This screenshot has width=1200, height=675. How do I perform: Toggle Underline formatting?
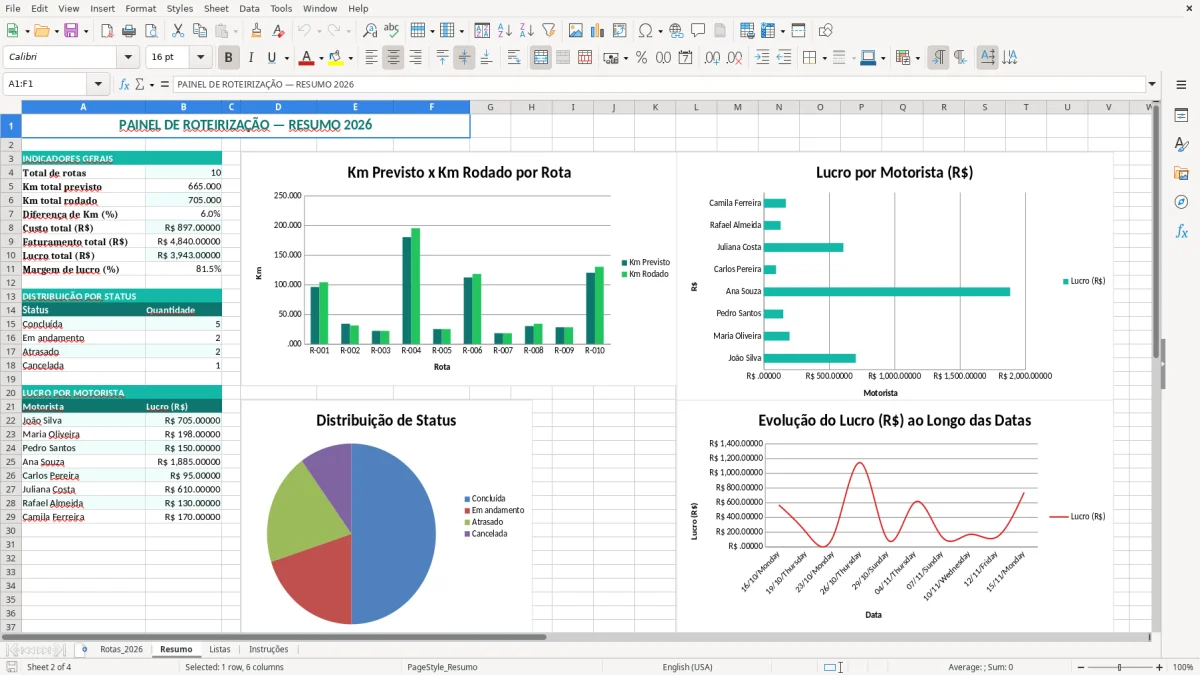(x=272, y=58)
